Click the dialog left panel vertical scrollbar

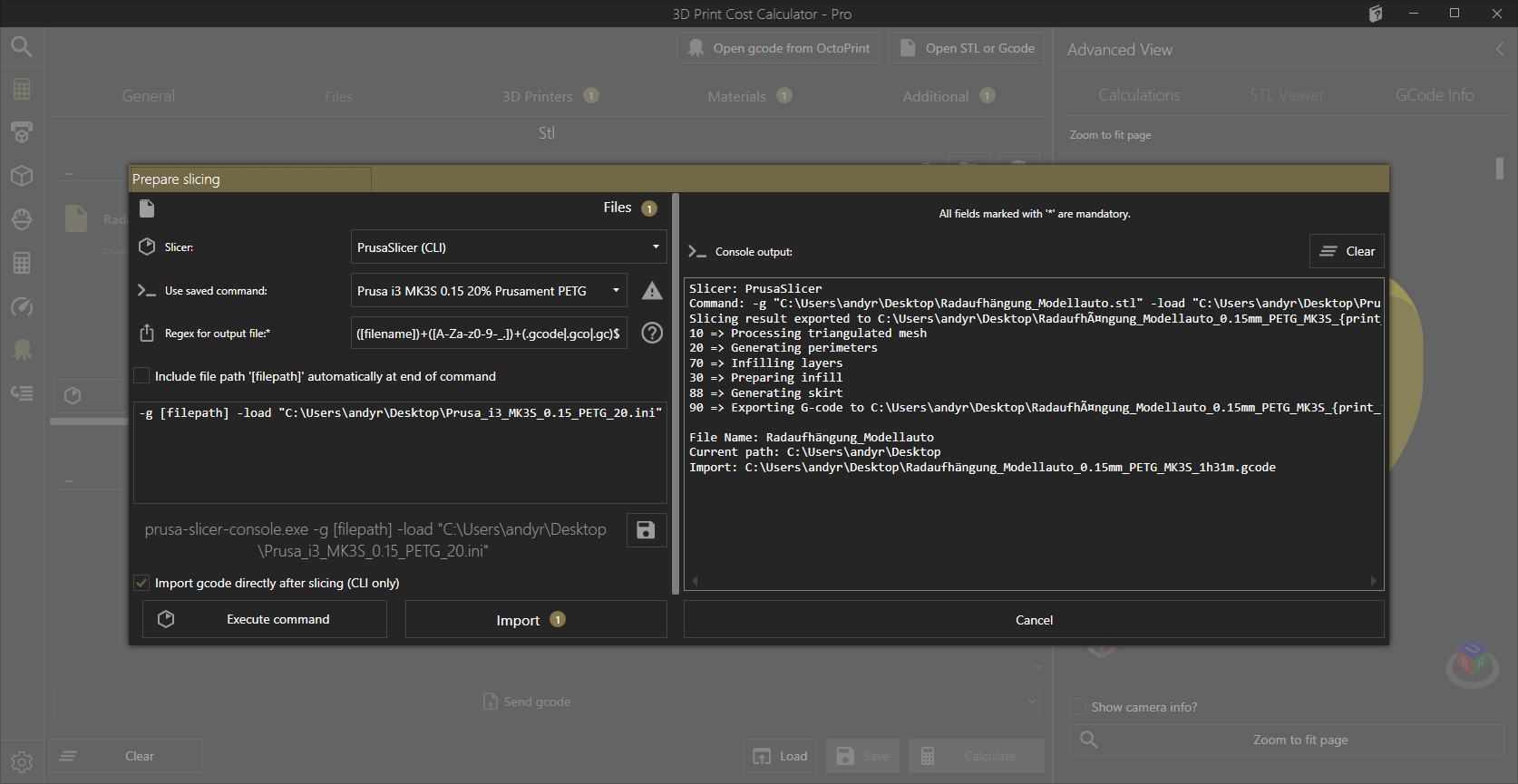tap(676, 394)
